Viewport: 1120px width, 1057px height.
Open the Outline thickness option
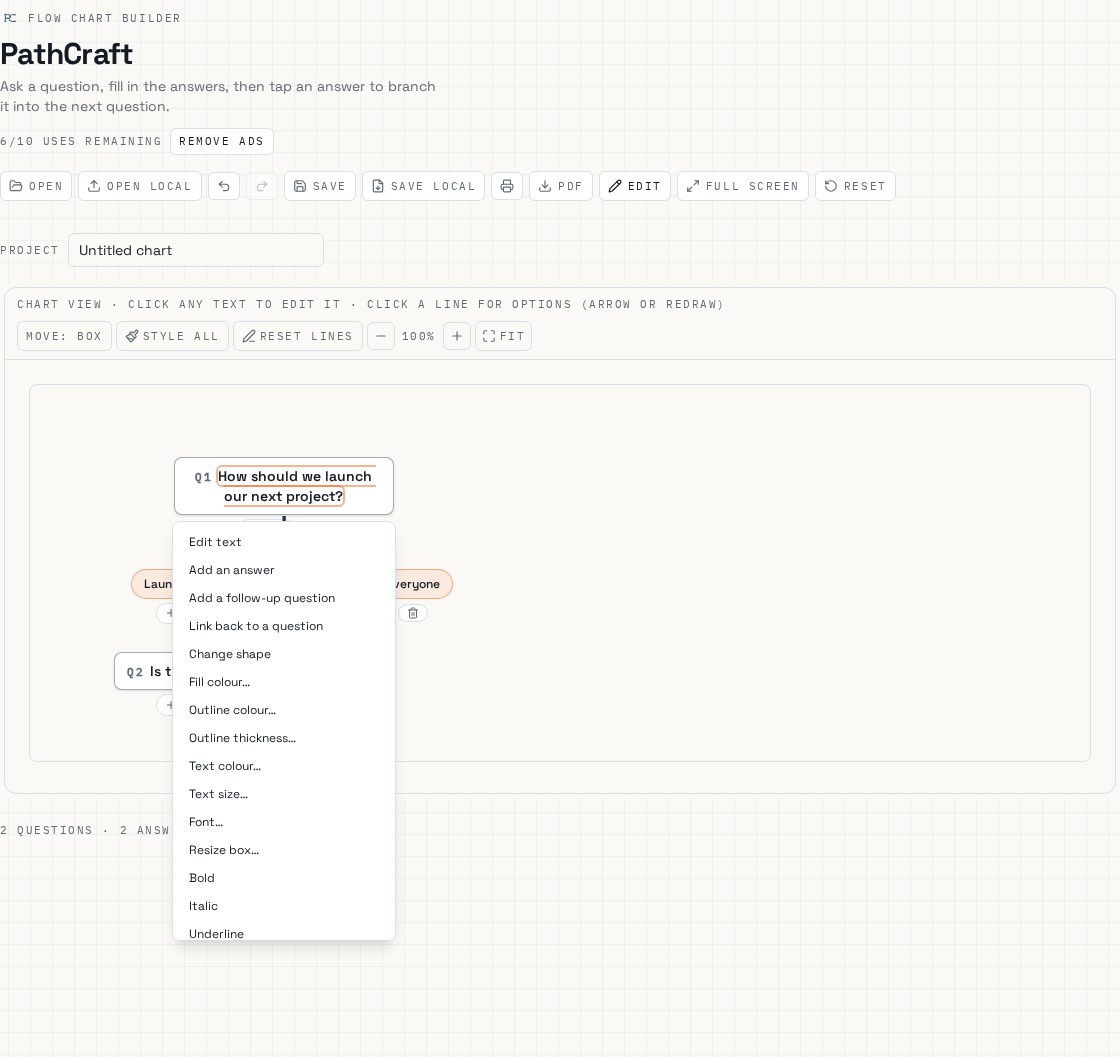coord(284,738)
